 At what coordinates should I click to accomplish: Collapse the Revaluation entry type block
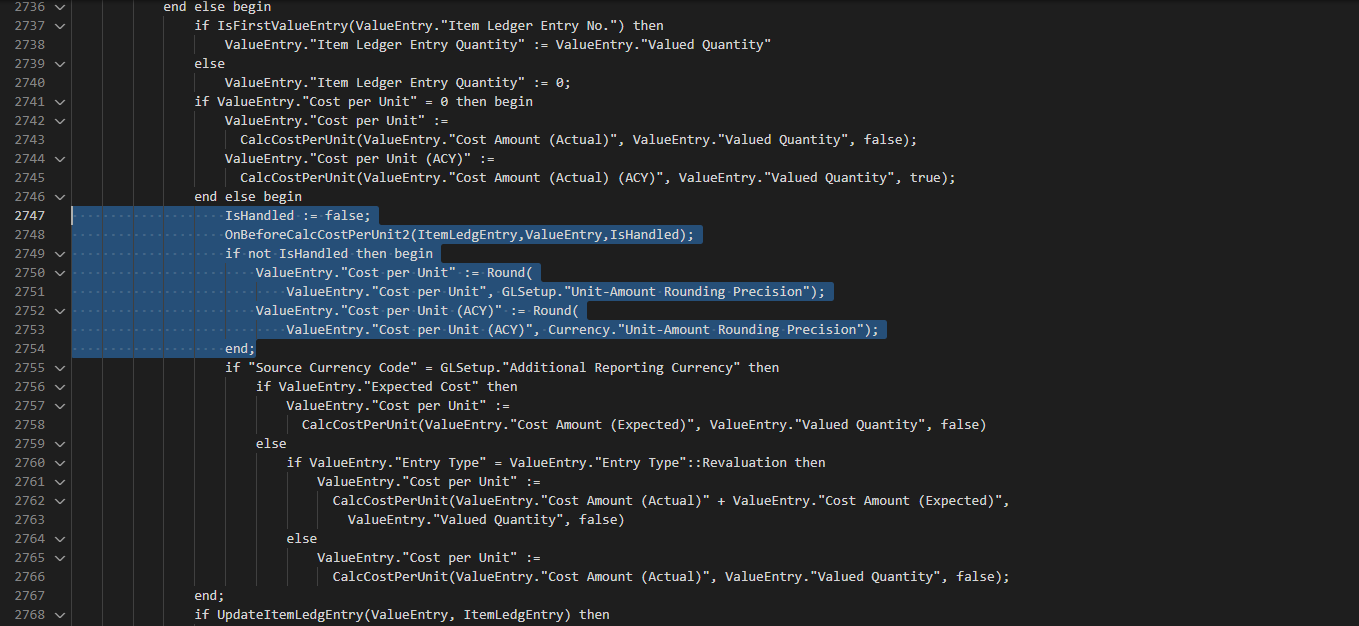point(60,462)
